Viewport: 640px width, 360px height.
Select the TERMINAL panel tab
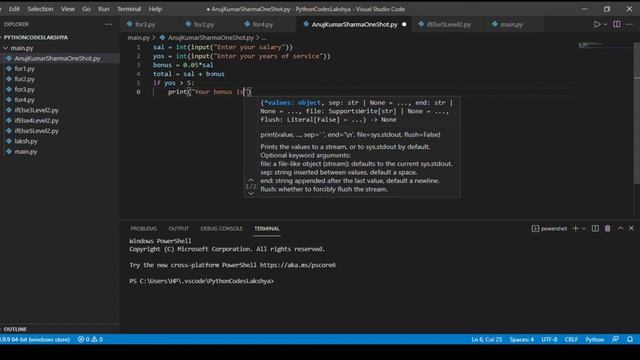[267, 229]
